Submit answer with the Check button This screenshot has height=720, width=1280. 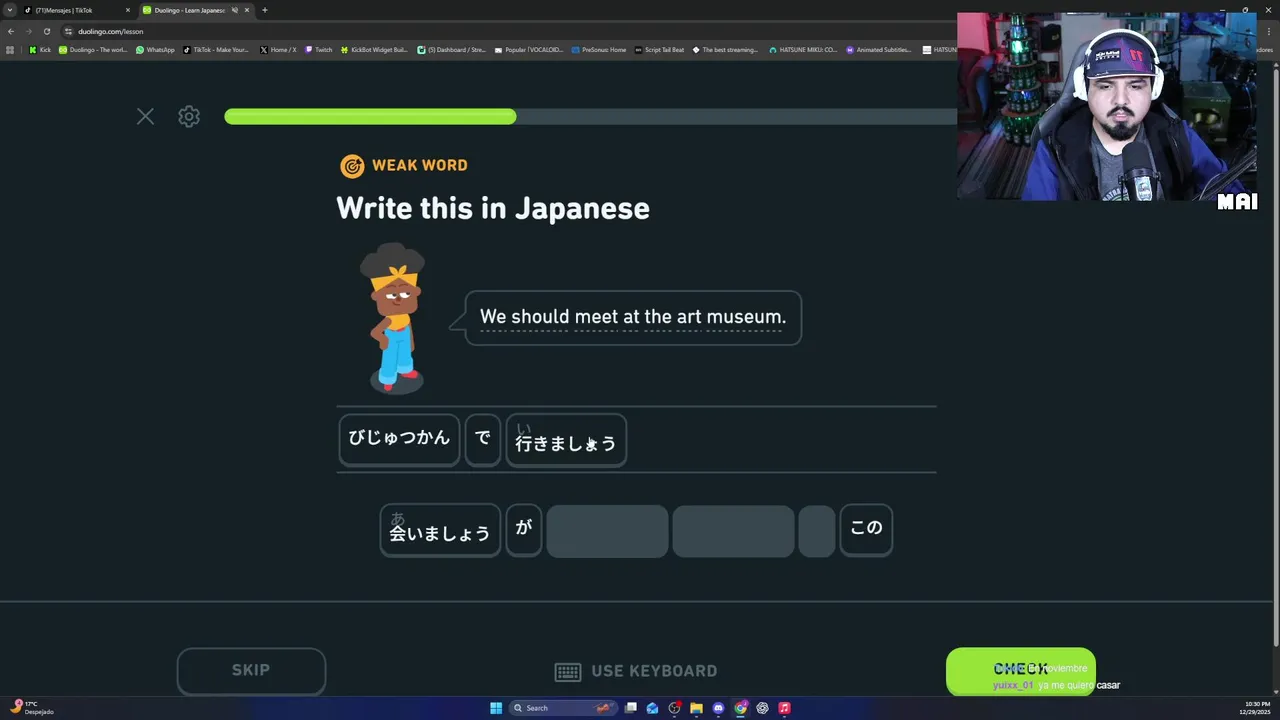(1021, 670)
